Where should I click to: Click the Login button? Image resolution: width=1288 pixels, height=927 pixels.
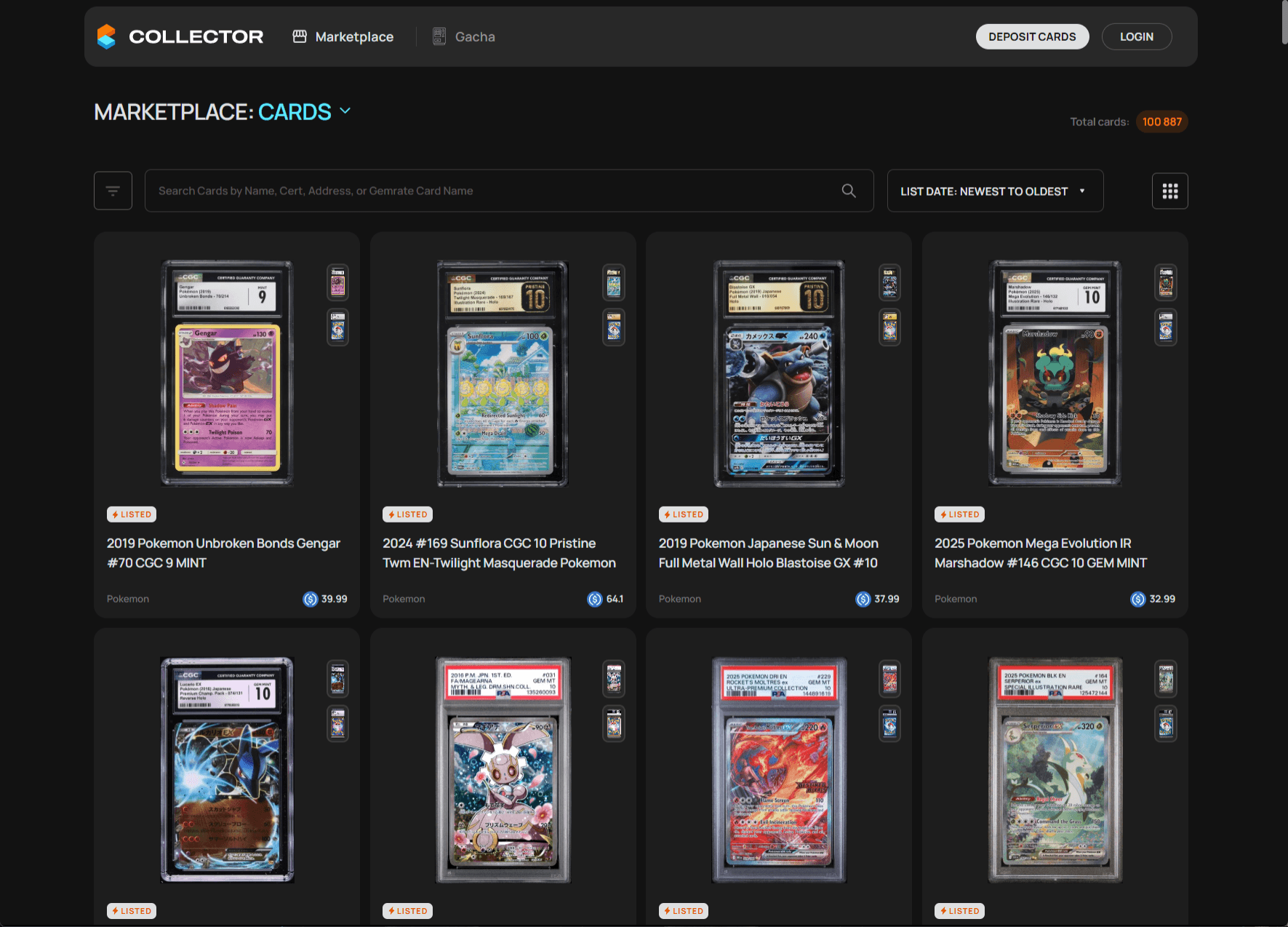click(x=1136, y=36)
